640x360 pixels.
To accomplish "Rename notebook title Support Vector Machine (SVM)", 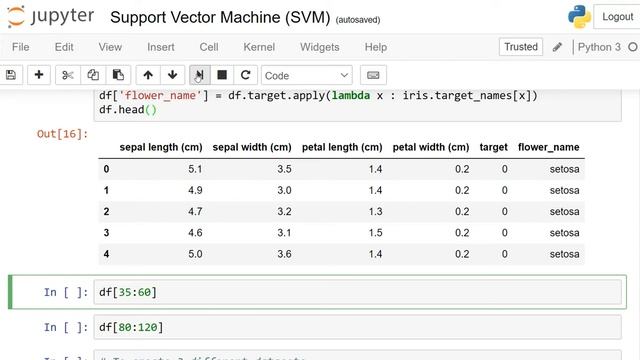I will click(x=220, y=18).
